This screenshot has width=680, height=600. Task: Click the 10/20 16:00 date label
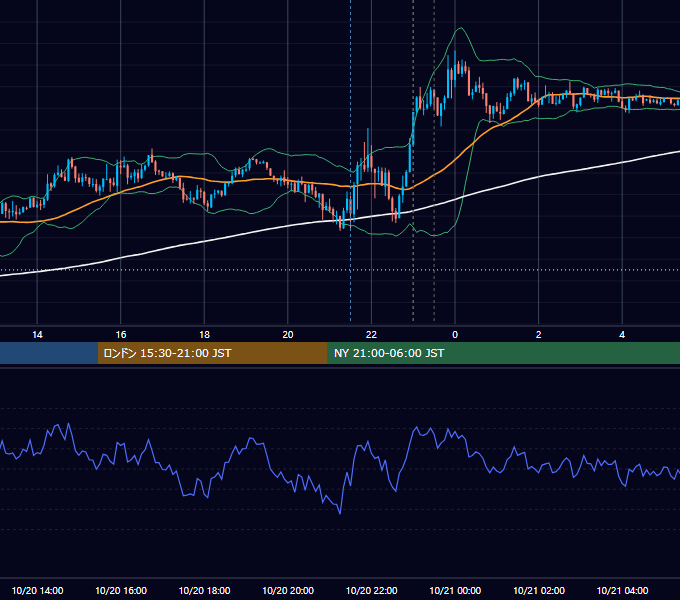tap(121, 590)
